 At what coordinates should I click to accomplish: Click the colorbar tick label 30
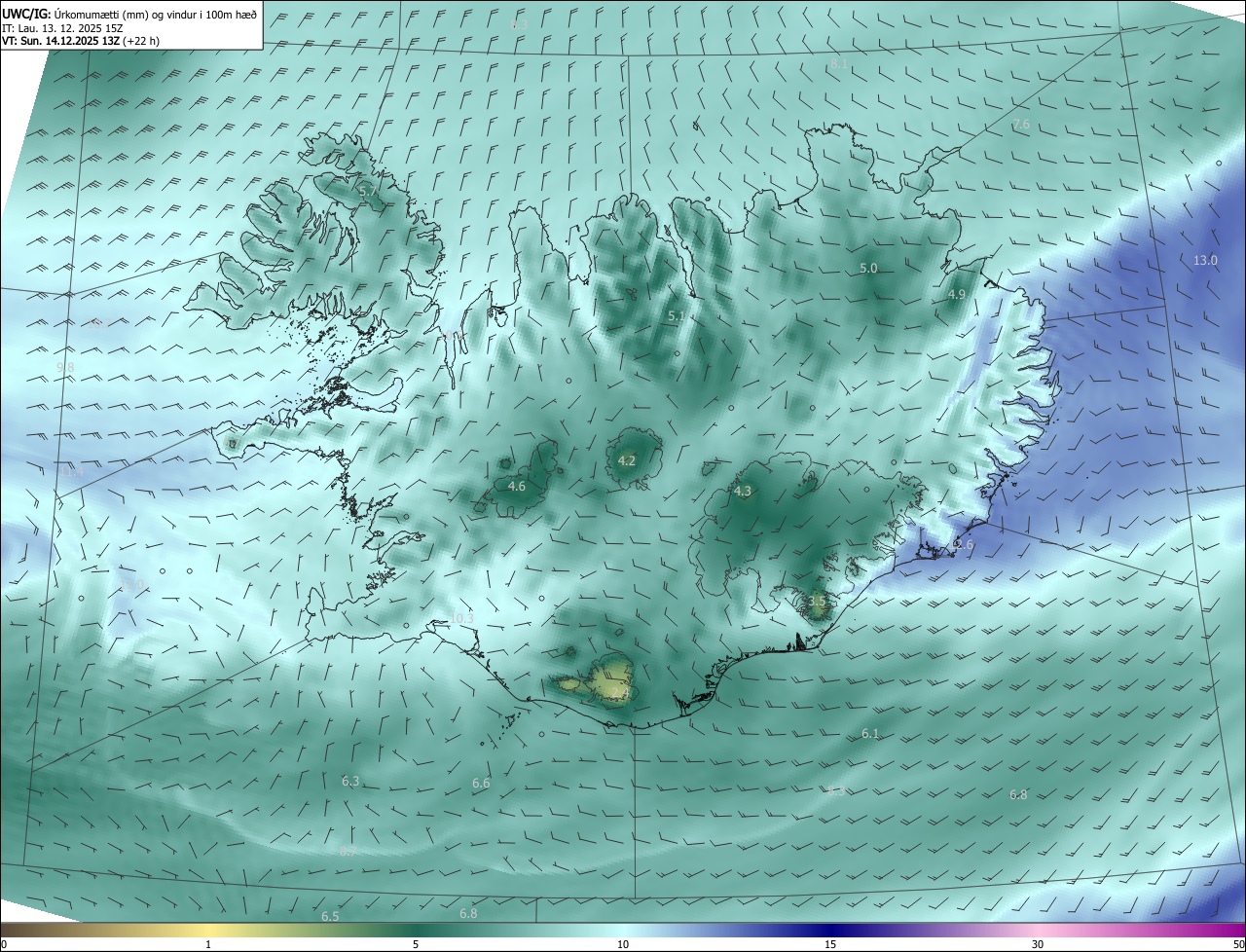[x=1038, y=944]
